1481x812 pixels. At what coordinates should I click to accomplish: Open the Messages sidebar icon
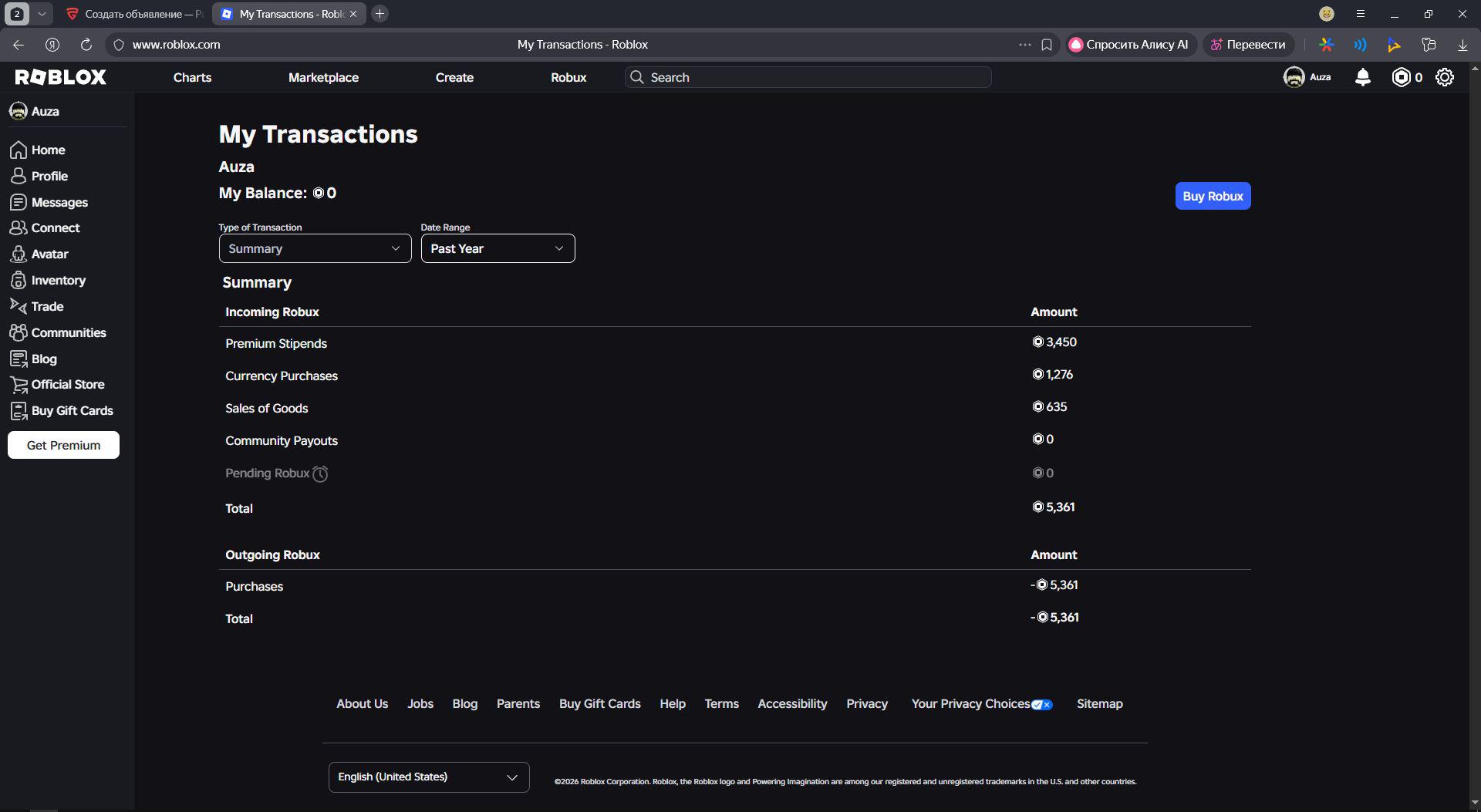[19, 202]
